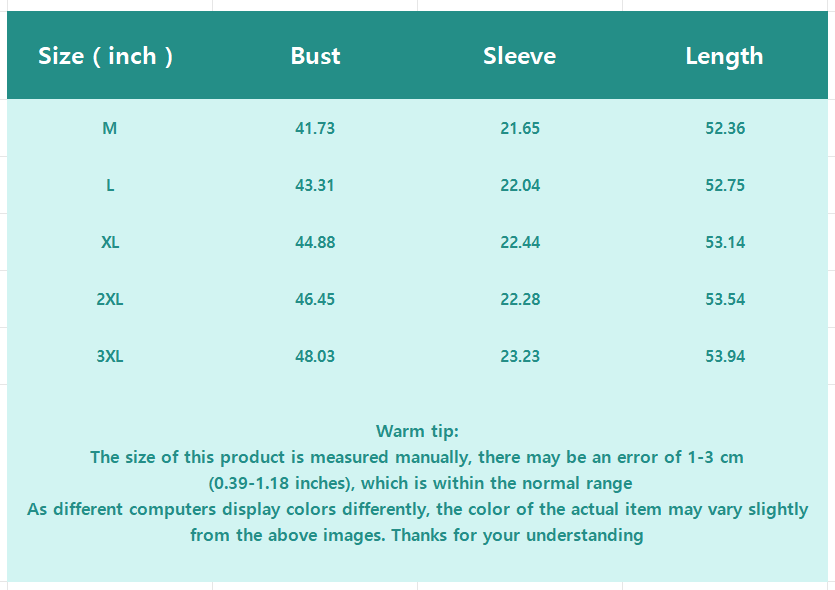The width and height of the screenshot is (835, 590).
Task: Select the sleeve value 22.44 cell
Action: pyautogui.click(x=520, y=242)
